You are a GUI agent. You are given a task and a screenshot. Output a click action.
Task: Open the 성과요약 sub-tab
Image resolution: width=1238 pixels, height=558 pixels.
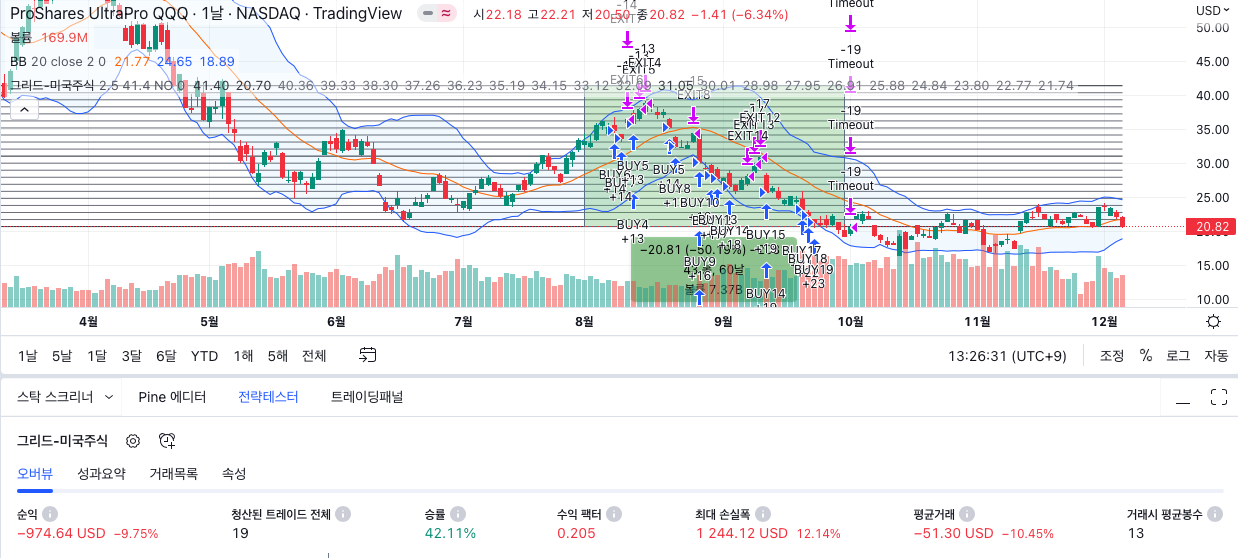[x=101, y=474]
